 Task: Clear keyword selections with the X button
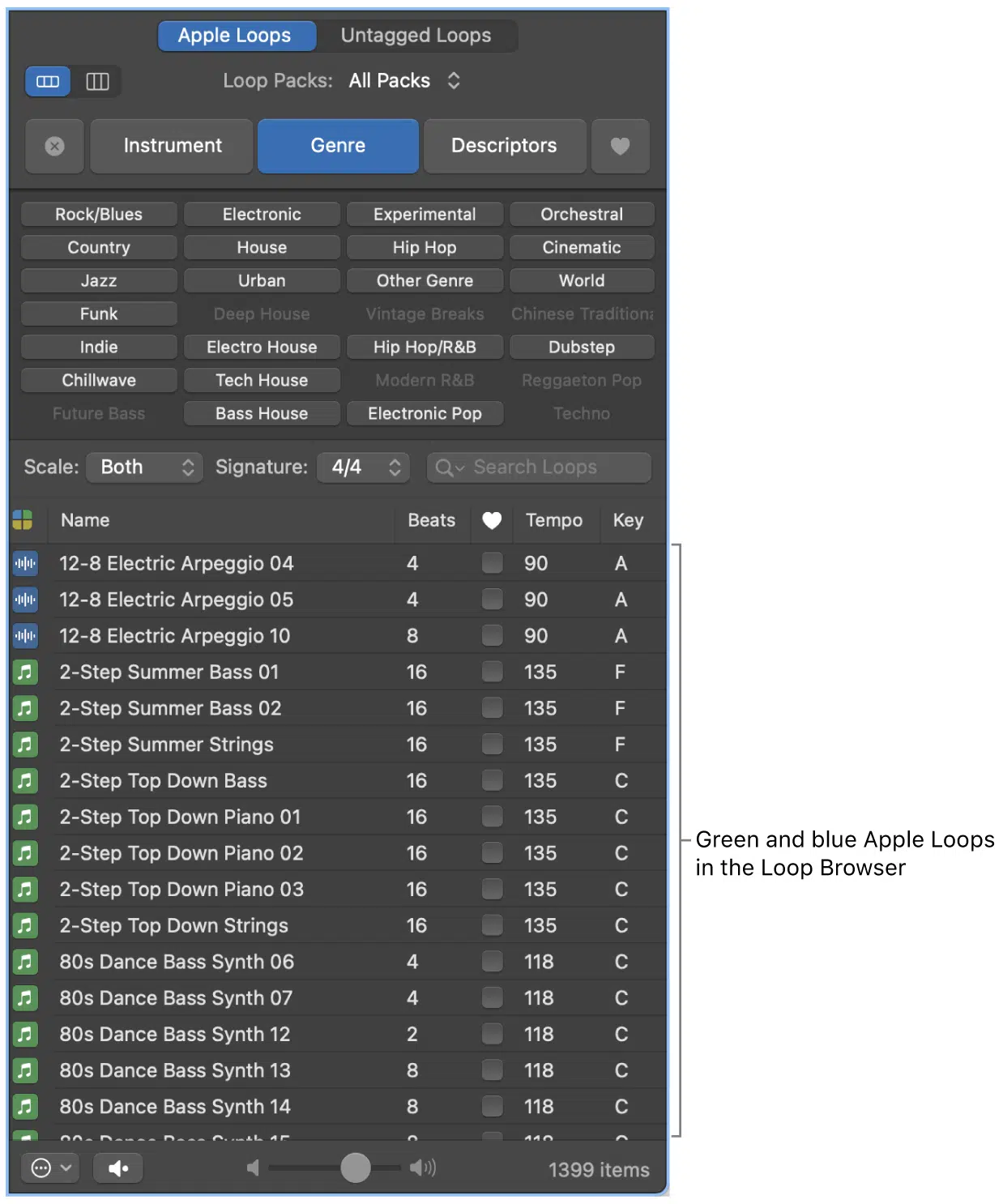click(x=55, y=146)
